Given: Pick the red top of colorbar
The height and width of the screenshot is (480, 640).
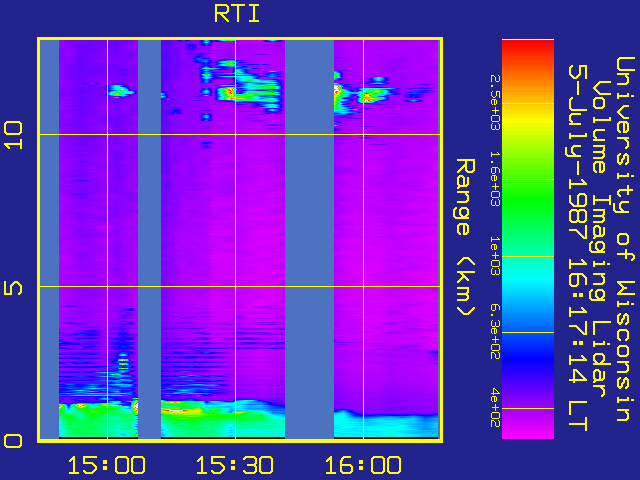Looking at the screenshot, I should coord(528,48).
